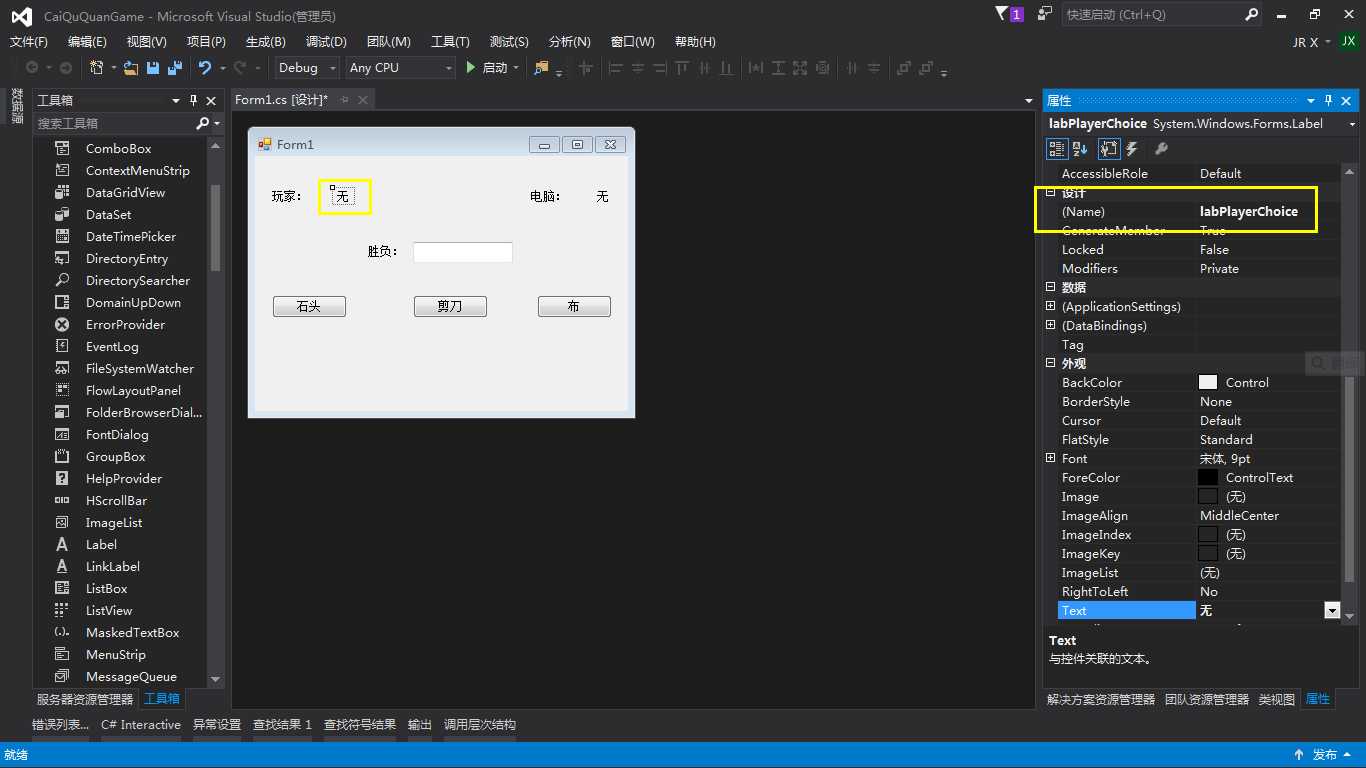Toggle Alphabetical sort in Properties panel
Screen dimensions: 1366x768
pyautogui.click(x=1080, y=149)
